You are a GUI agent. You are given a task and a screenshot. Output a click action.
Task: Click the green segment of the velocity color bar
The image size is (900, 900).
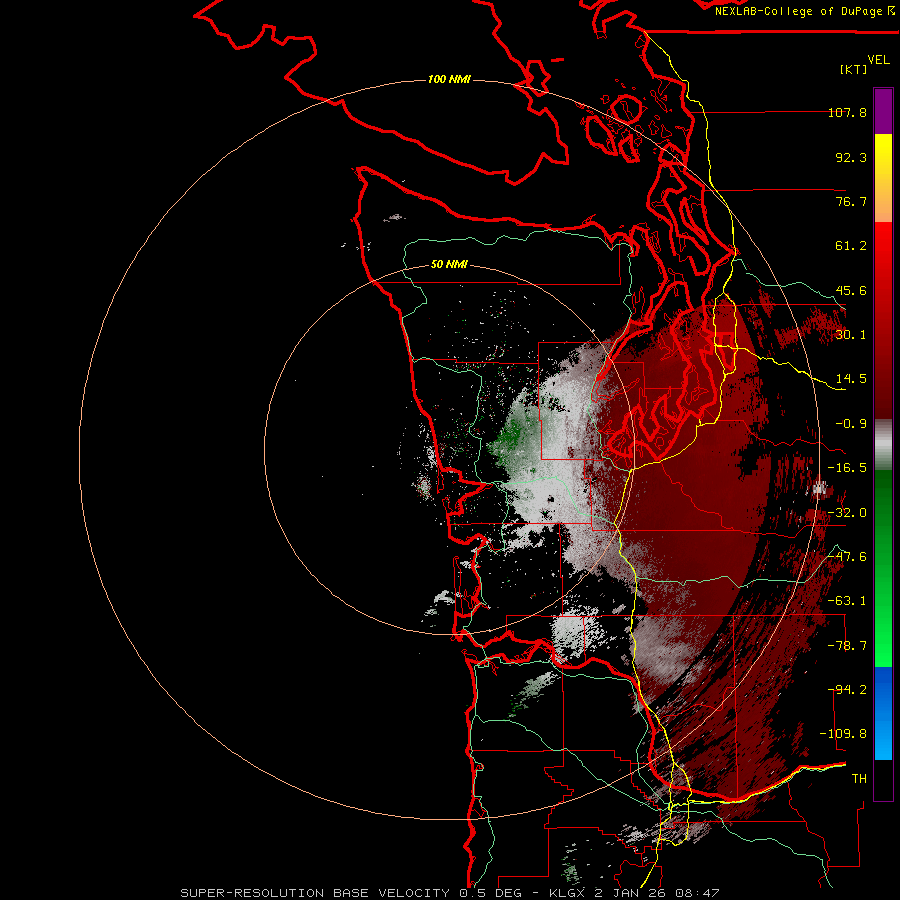[x=883, y=568]
